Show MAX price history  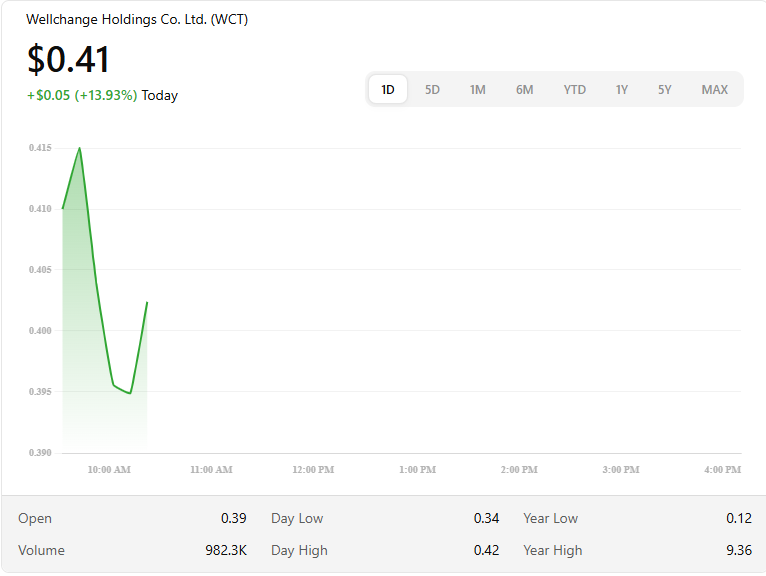[714, 89]
